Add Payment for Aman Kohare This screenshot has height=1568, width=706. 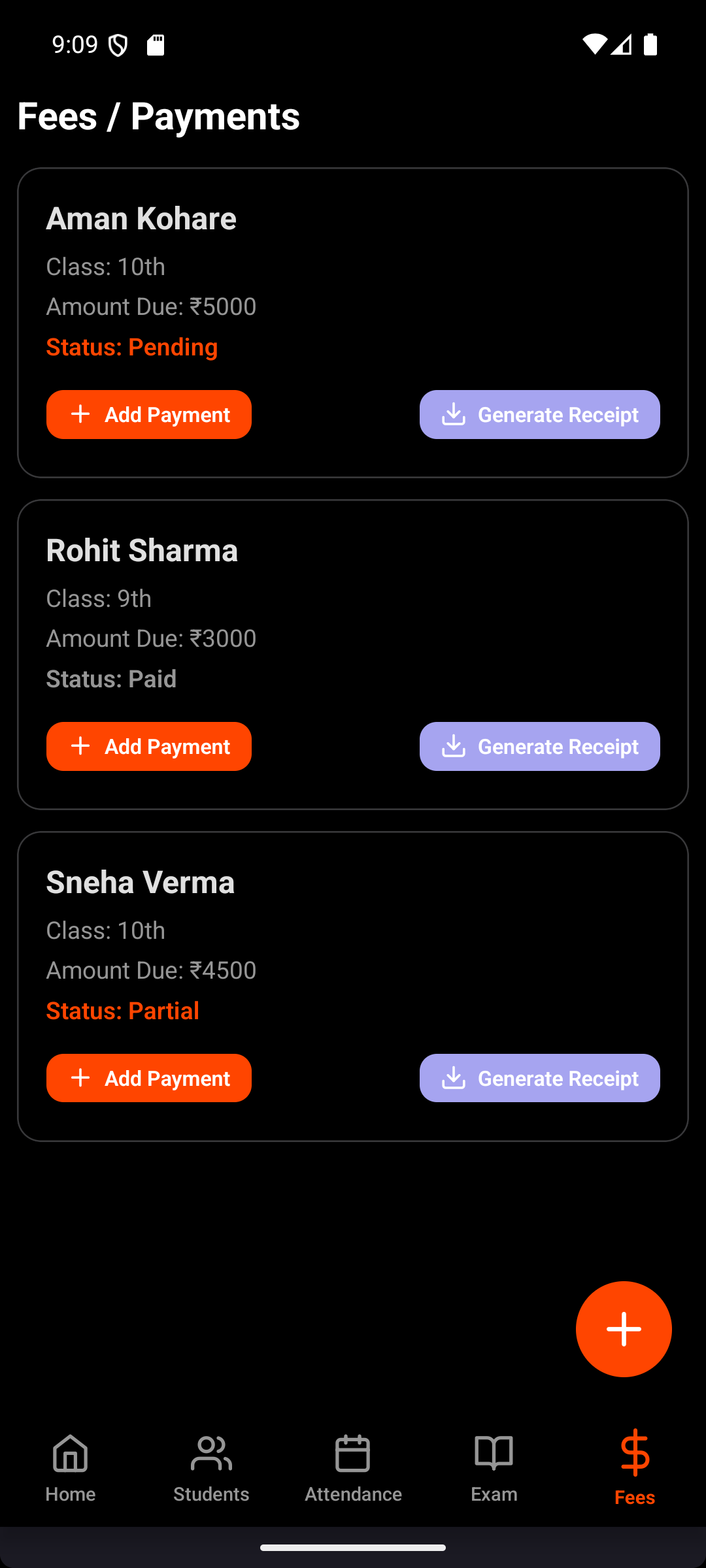click(149, 415)
